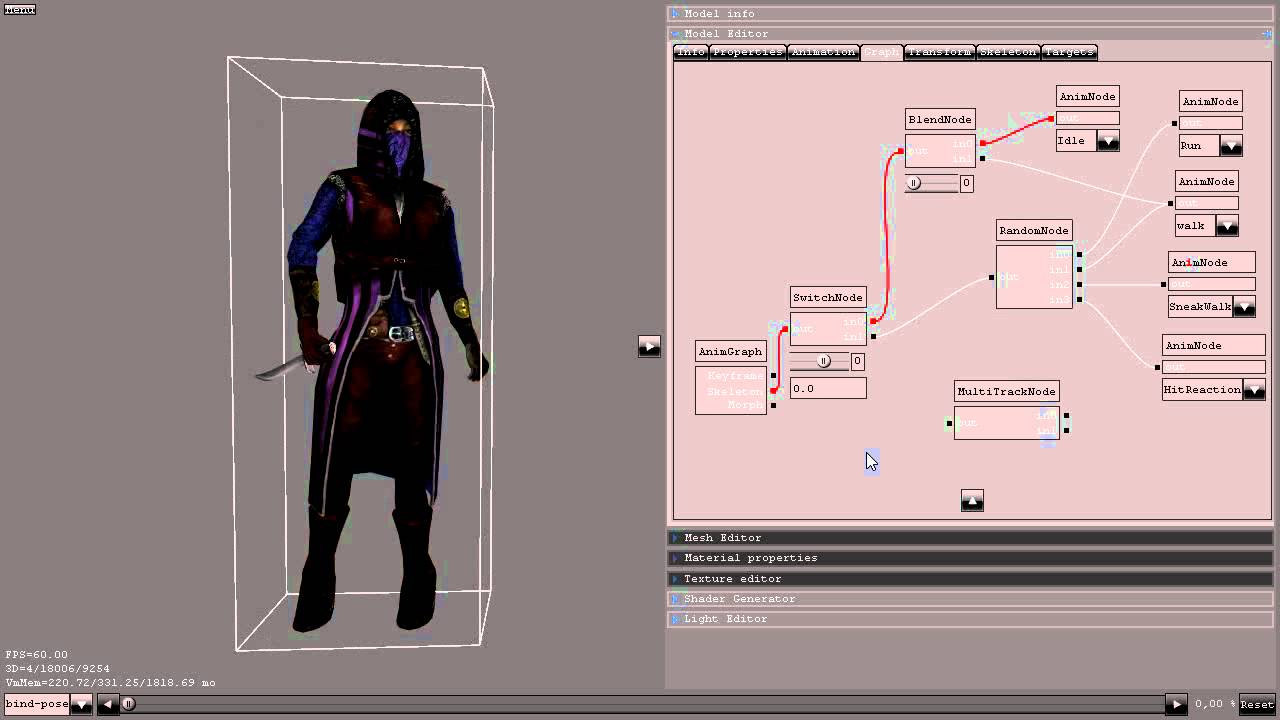Image resolution: width=1280 pixels, height=720 pixels.
Task: Open the HitReaction animation dropdown arrow
Action: [1254, 390]
